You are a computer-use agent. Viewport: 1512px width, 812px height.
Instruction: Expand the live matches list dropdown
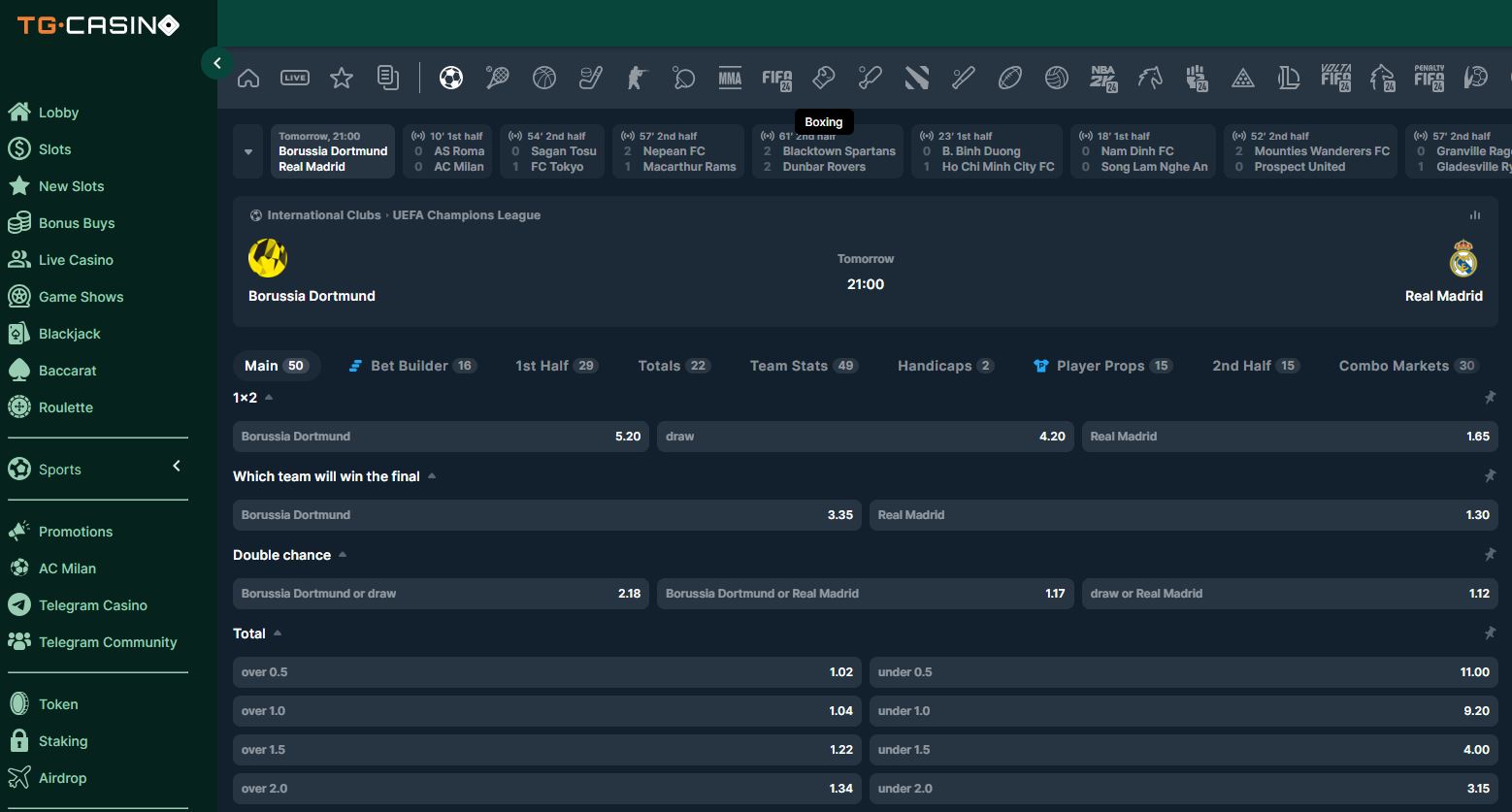click(x=248, y=151)
